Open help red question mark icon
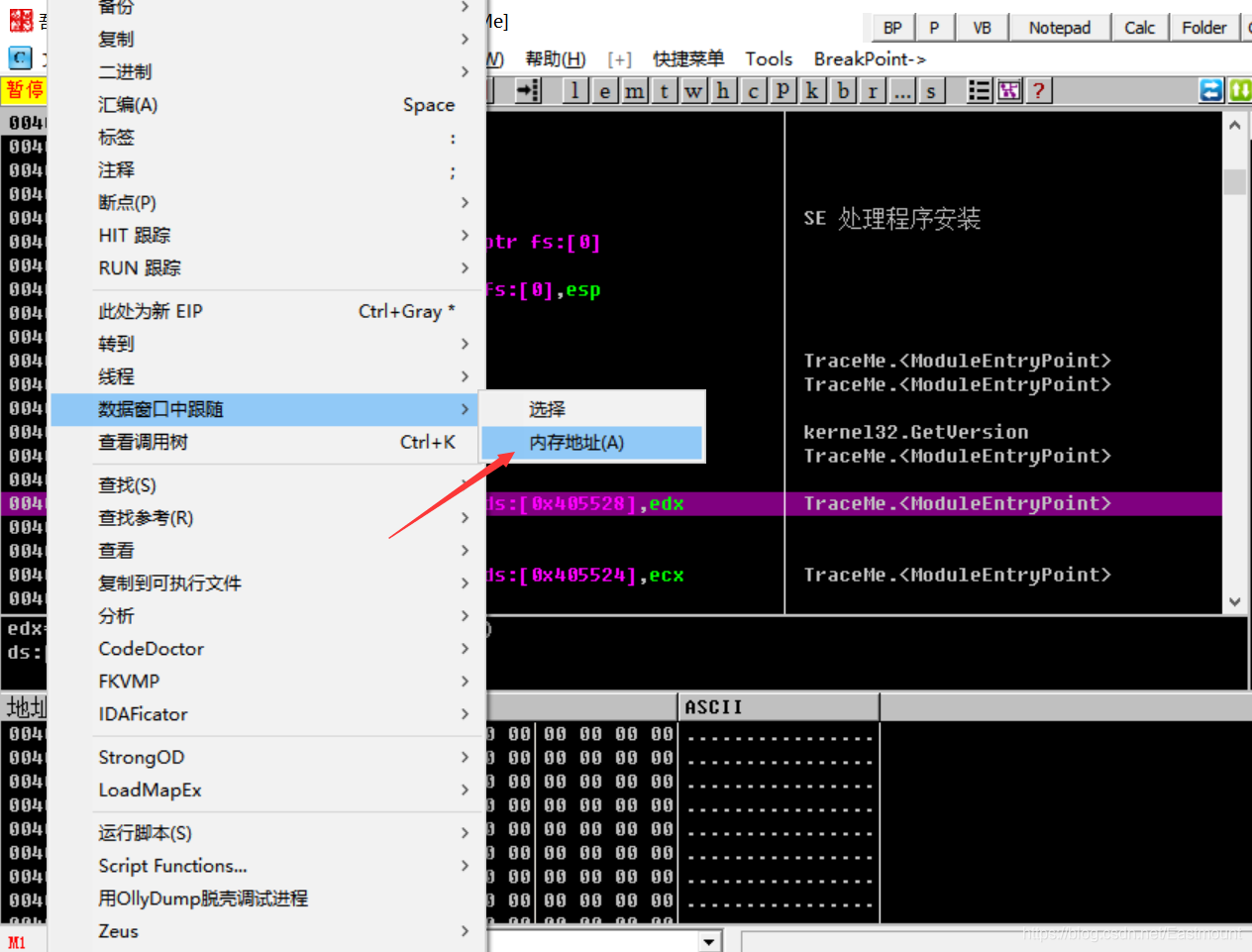The height and width of the screenshot is (952, 1252). tap(1038, 91)
